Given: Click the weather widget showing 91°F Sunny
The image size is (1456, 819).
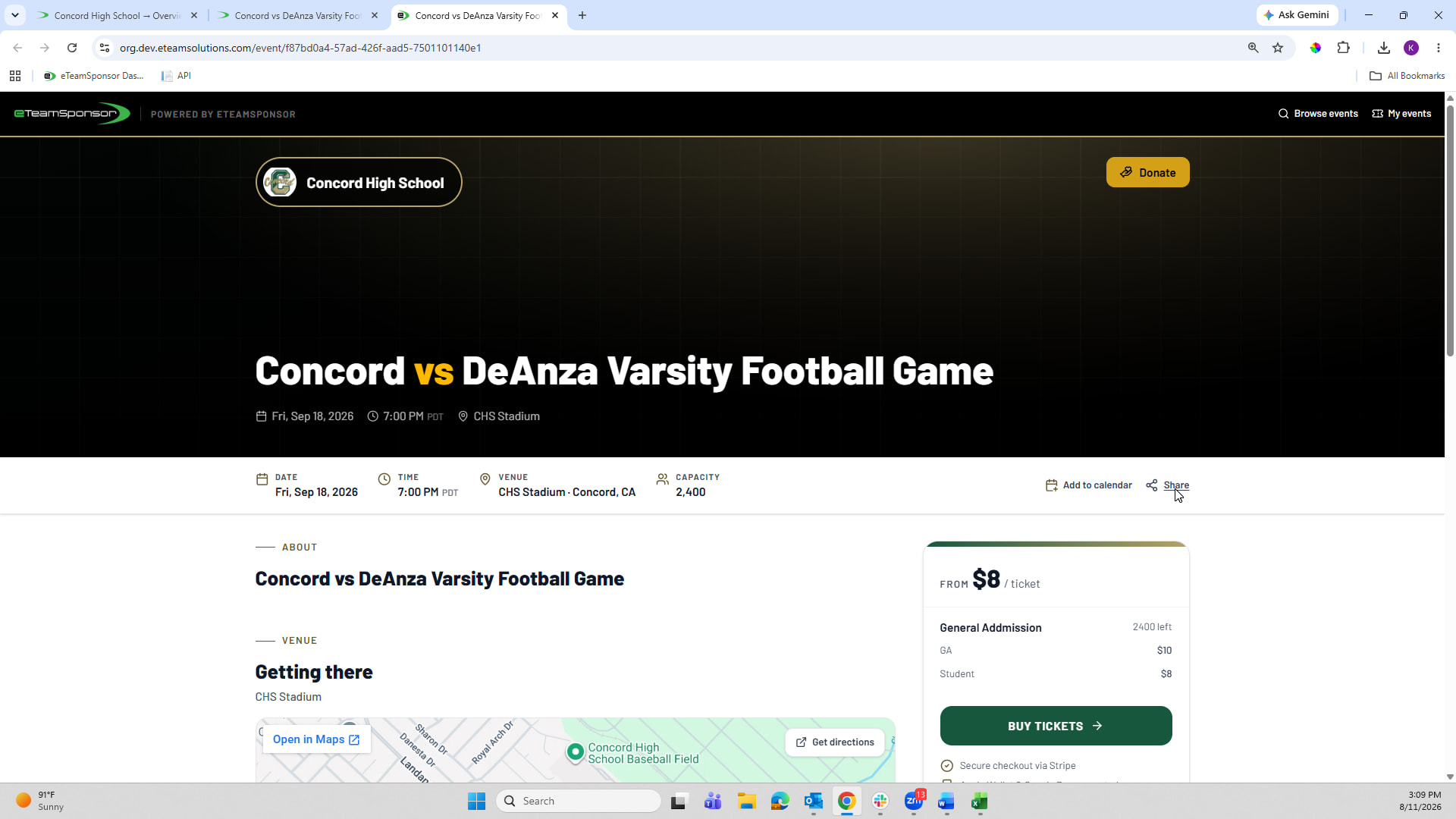Looking at the screenshot, I should pyautogui.click(x=42, y=801).
